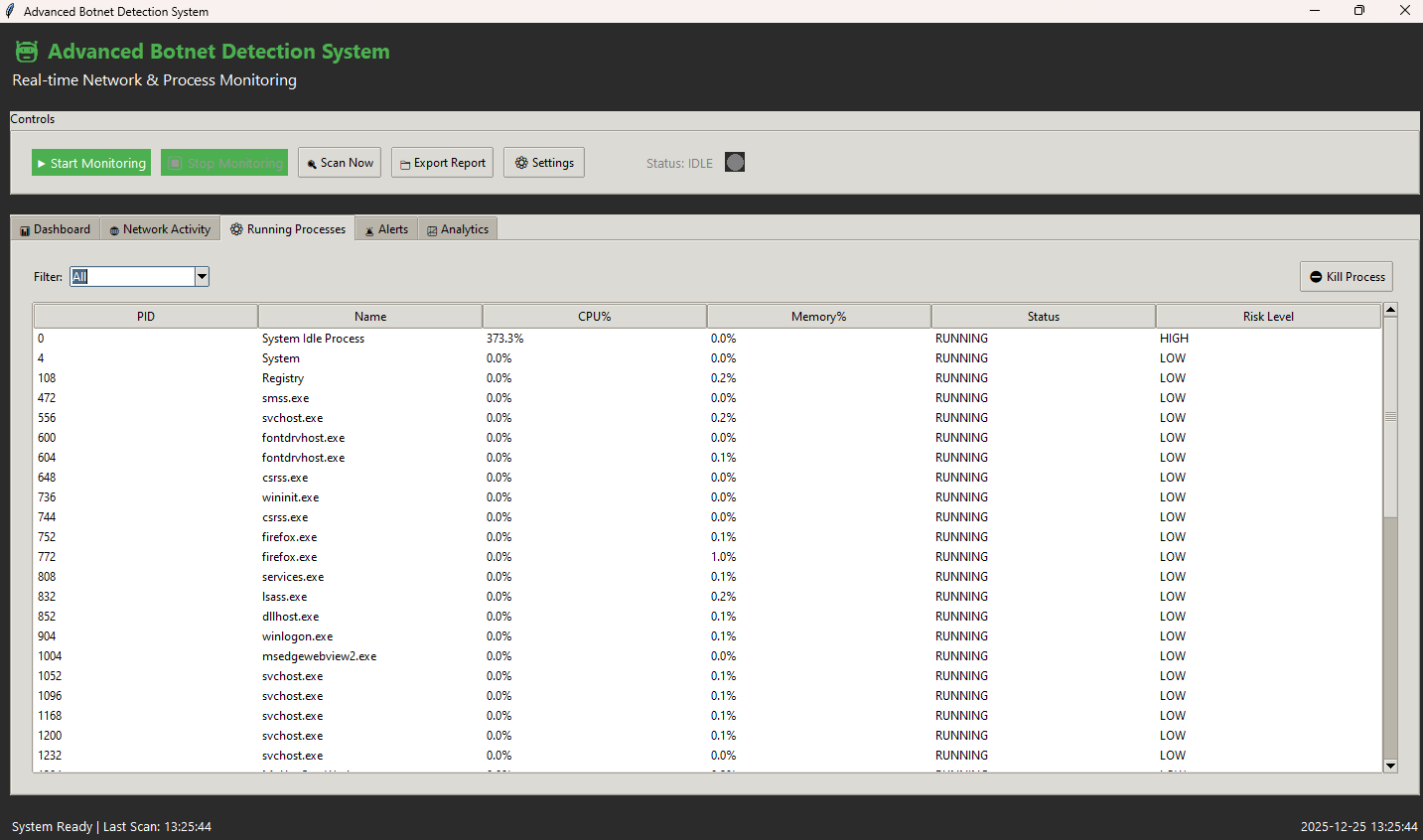Open the Network Activity tab
The image size is (1423, 840).
(160, 229)
